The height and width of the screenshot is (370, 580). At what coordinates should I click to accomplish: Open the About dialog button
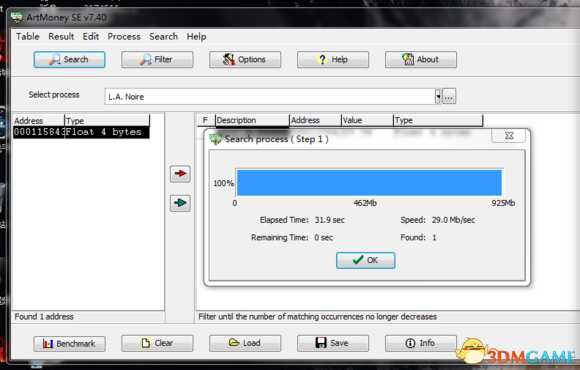pyautogui.click(x=421, y=60)
